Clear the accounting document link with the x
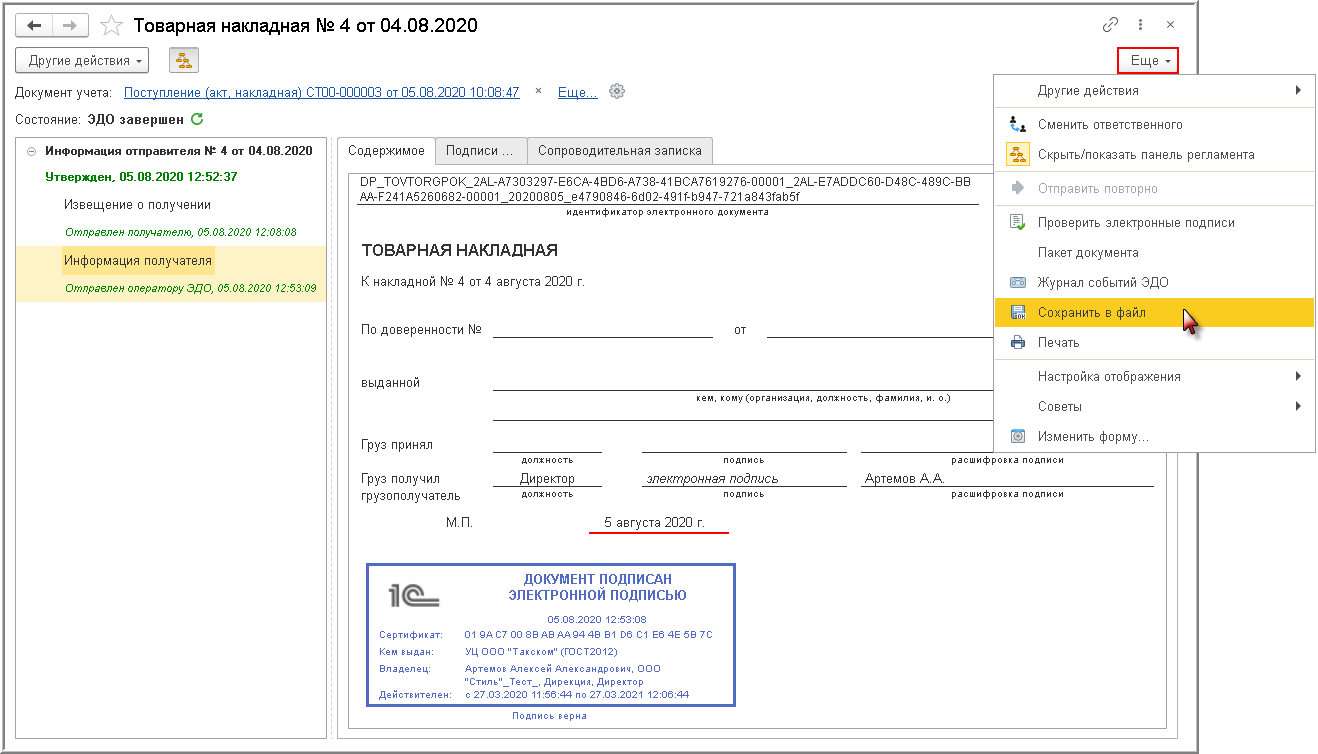1318x754 pixels. [x=538, y=91]
